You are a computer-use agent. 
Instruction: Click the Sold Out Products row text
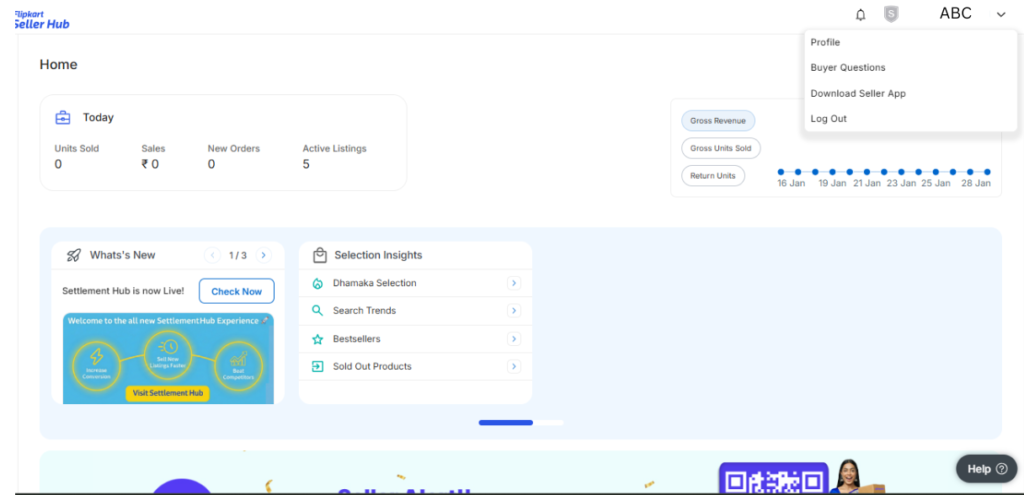point(372,367)
